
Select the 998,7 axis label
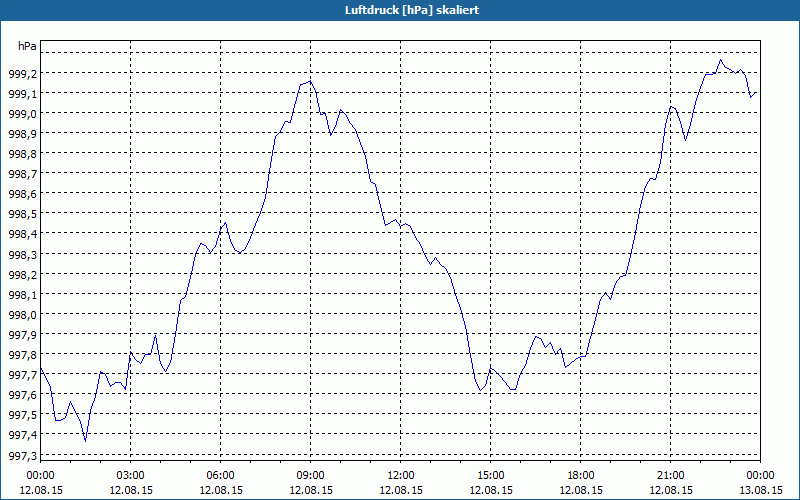(x=22, y=174)
